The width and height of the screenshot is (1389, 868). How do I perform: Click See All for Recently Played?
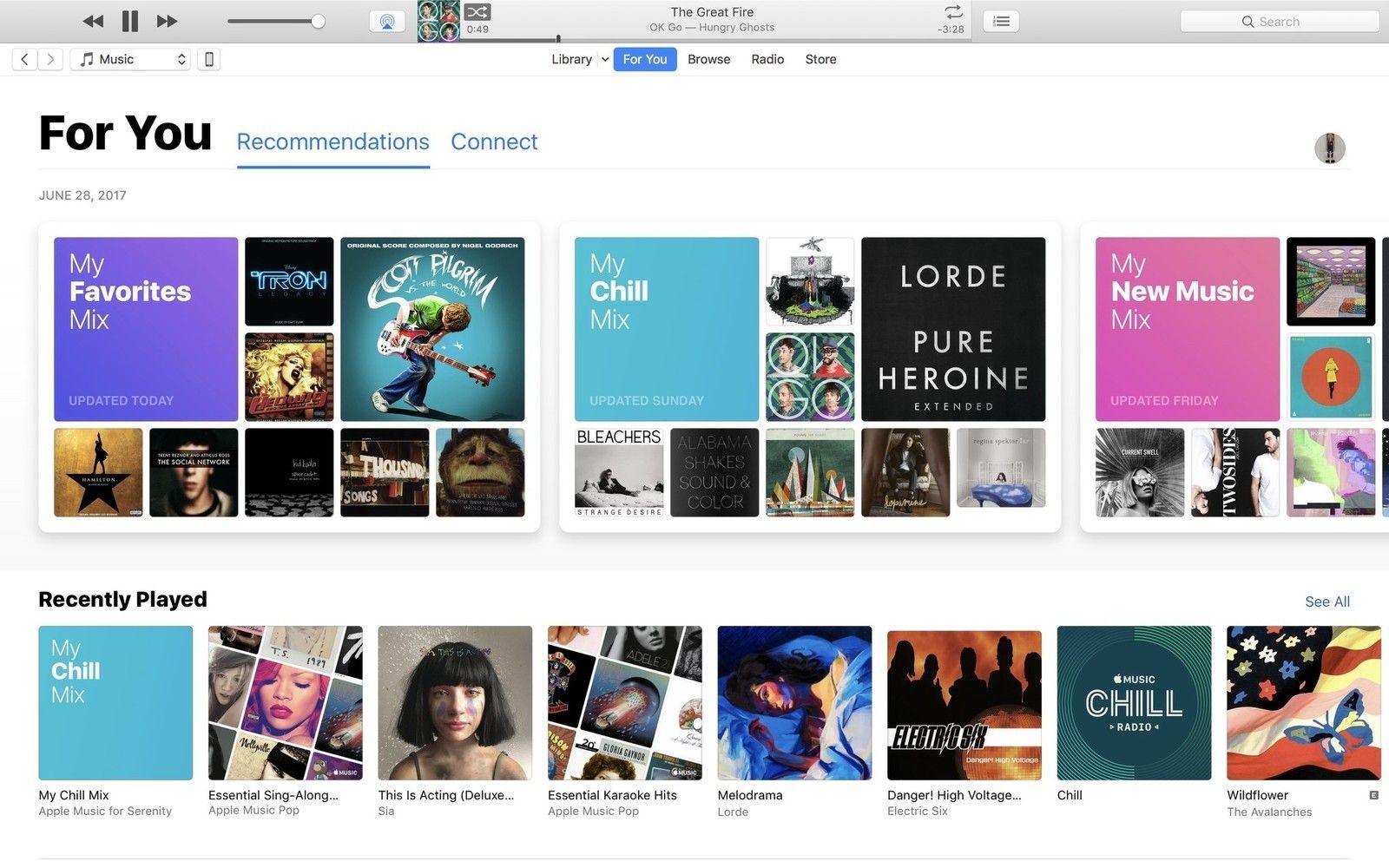point(1326,602)
